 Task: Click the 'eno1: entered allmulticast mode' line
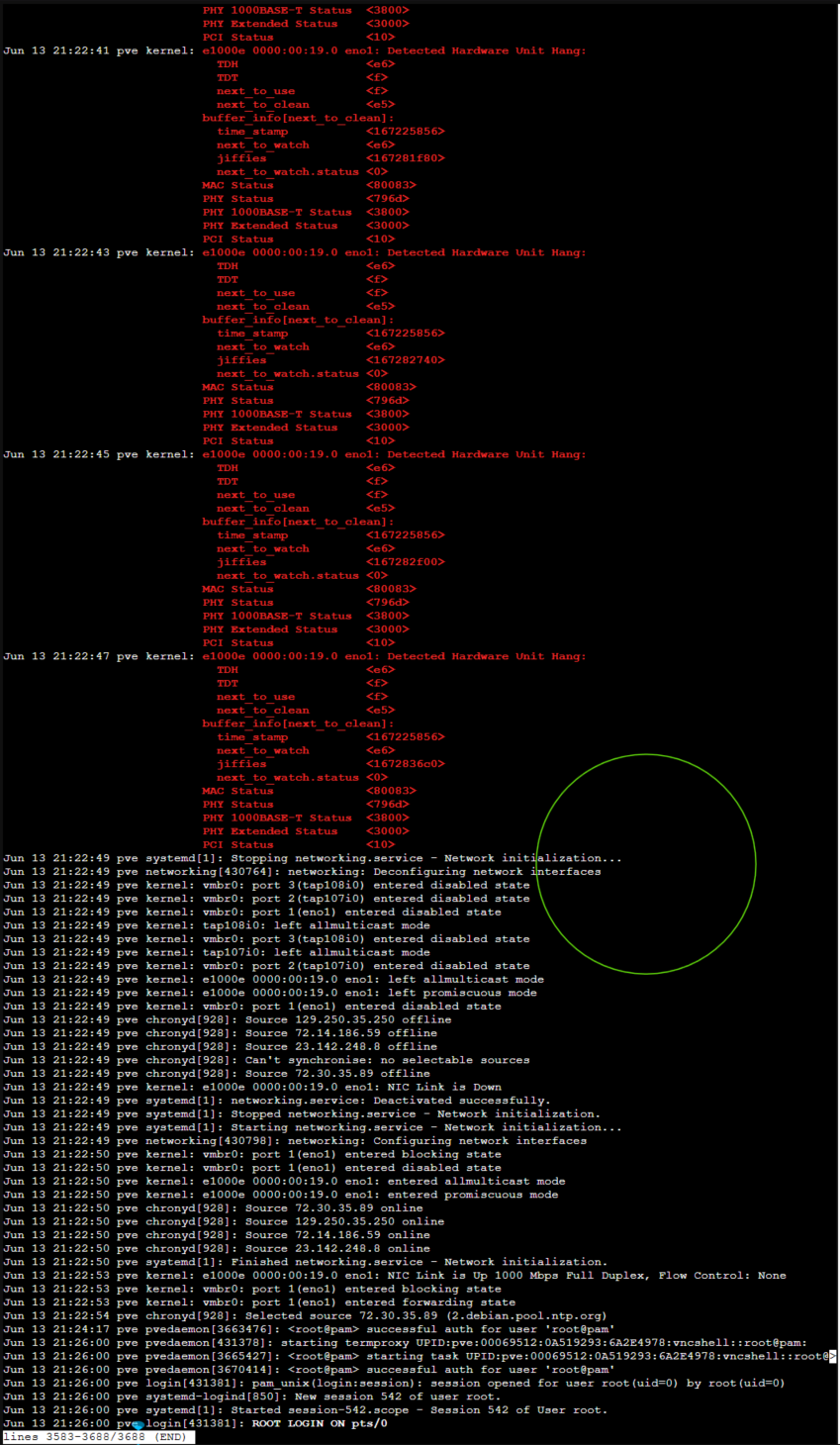coord(284,1181)
